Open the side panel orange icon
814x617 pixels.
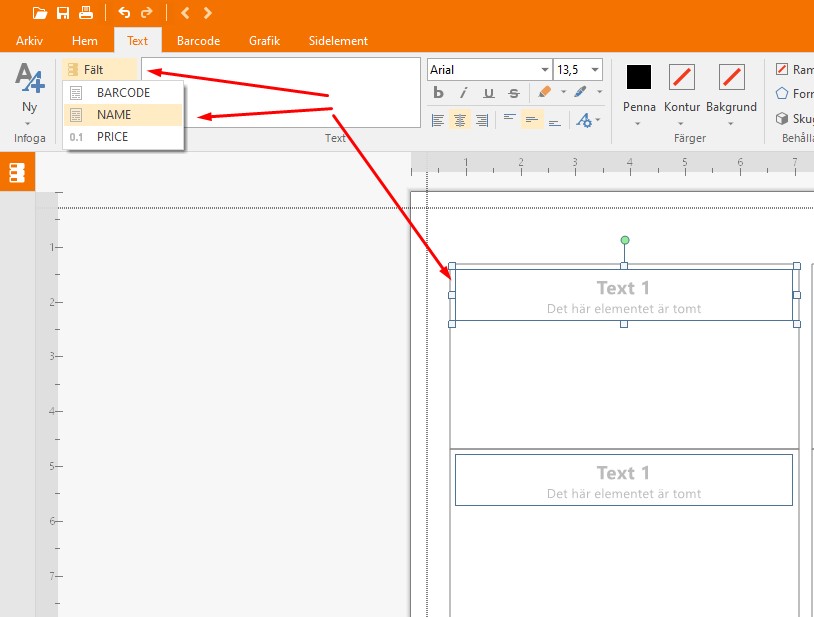pos(17,172)
